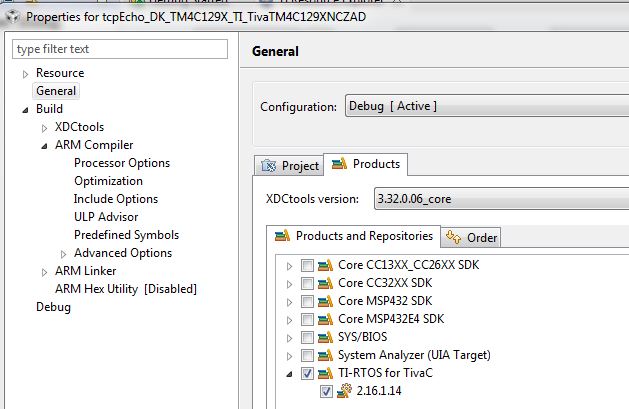Expand the ARM Linker node
The height and width of the screenshot is (409, 629).
tap(45, 272)
